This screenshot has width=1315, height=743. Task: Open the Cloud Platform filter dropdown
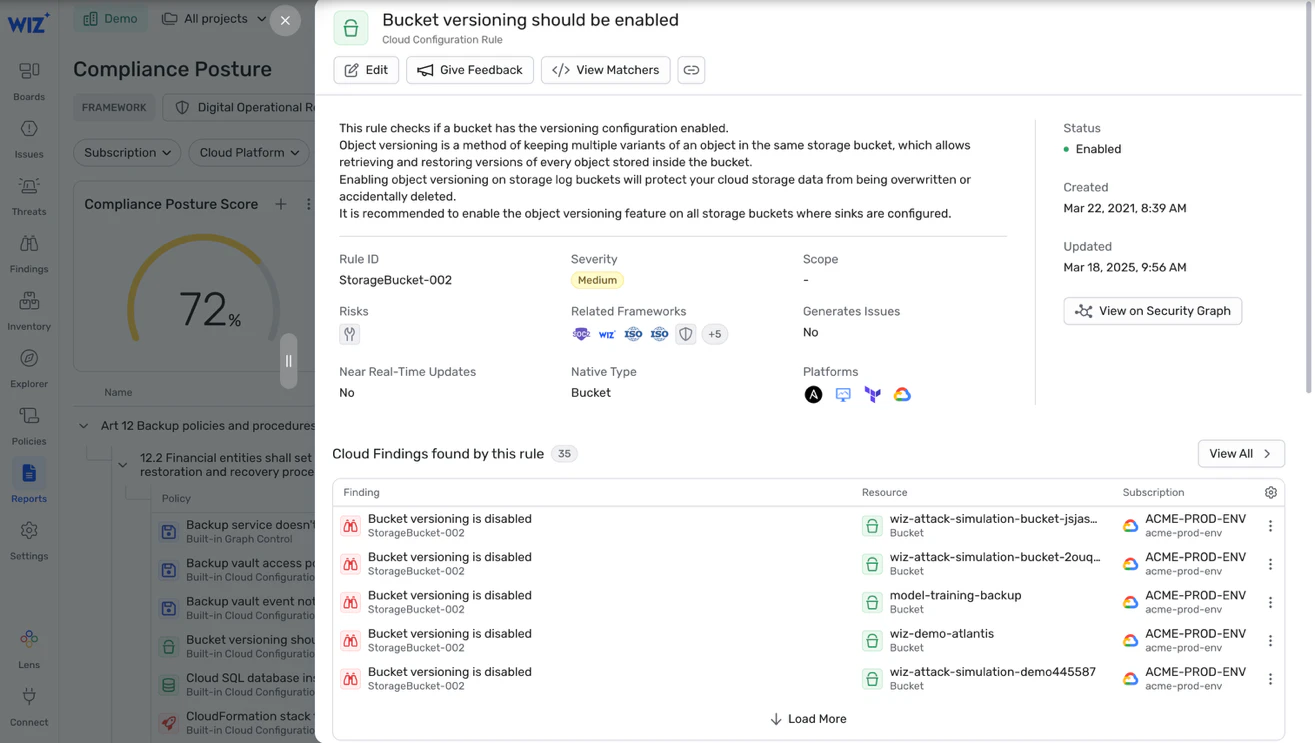point(249,153)
